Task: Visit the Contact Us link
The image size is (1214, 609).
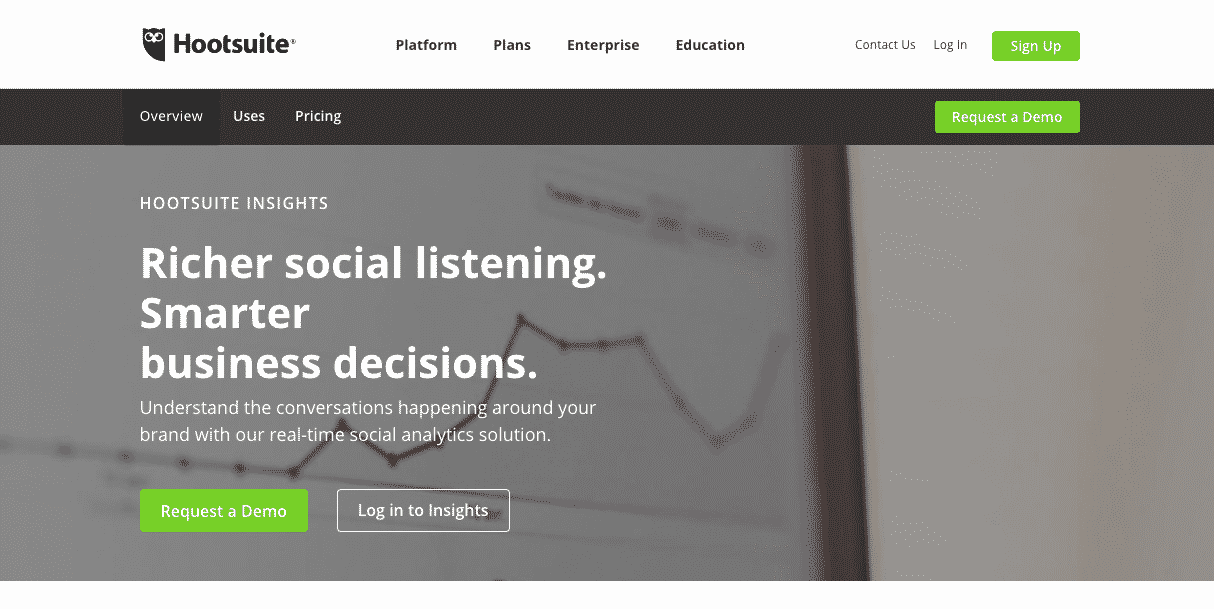Action: (885, 45)
